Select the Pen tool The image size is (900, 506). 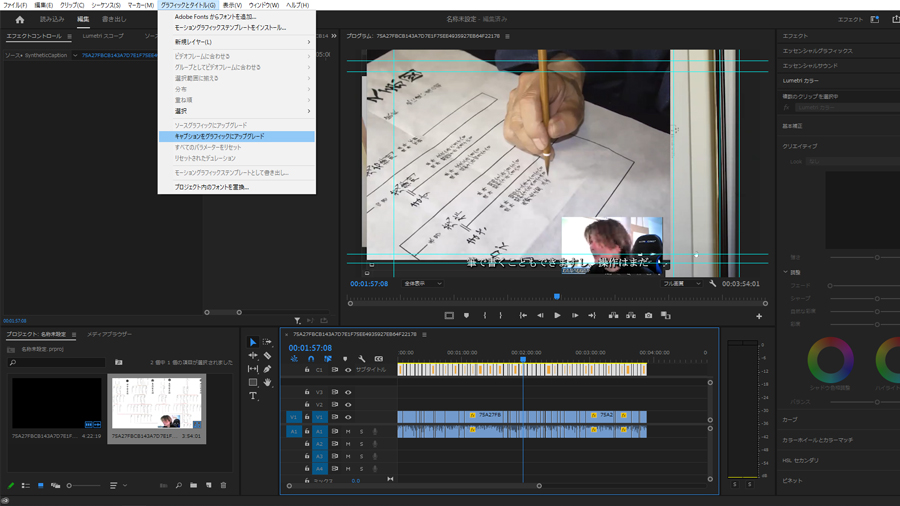tap(267, 369)
